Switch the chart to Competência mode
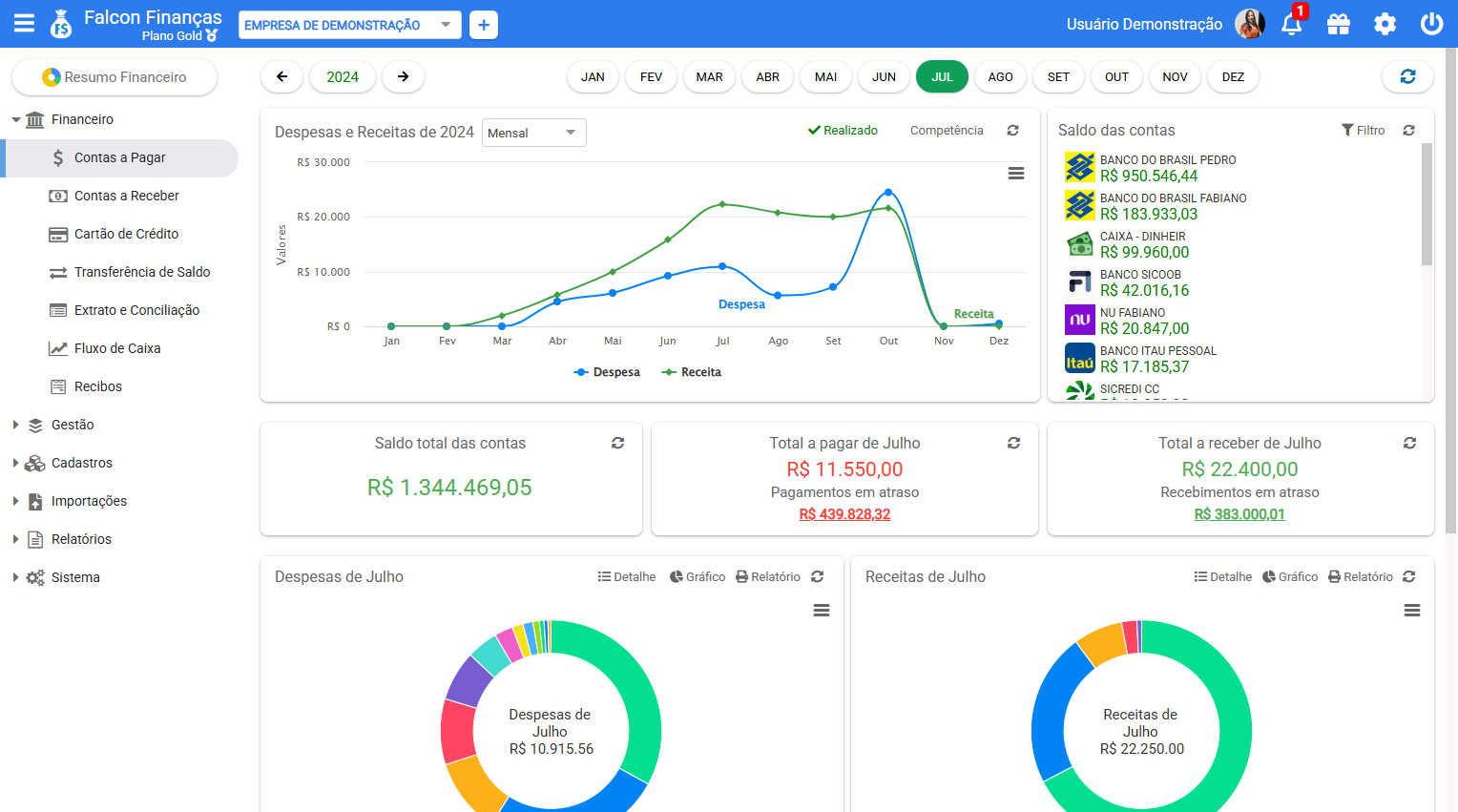The width and height of the screenshot is (1458, 812). click(x=946, y=131)
